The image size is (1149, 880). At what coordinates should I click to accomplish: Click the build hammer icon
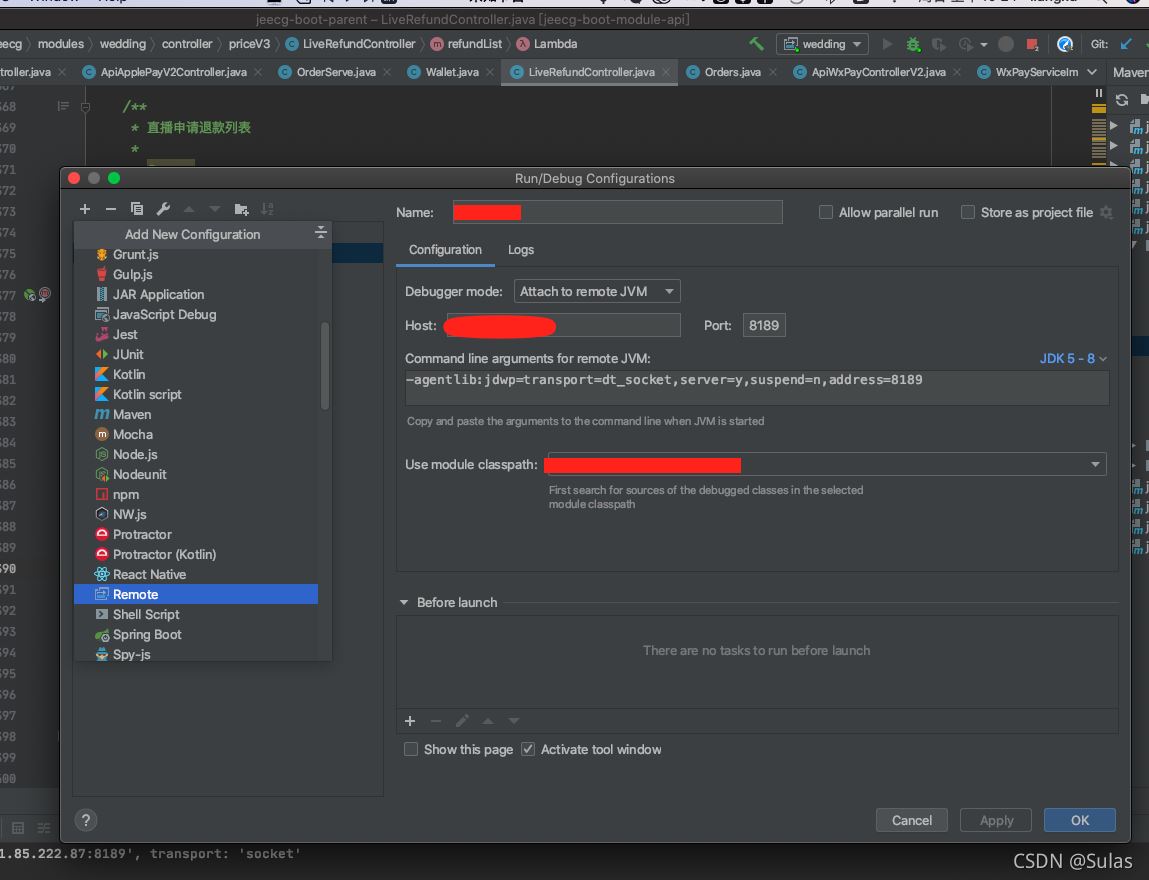pos(756,44)
